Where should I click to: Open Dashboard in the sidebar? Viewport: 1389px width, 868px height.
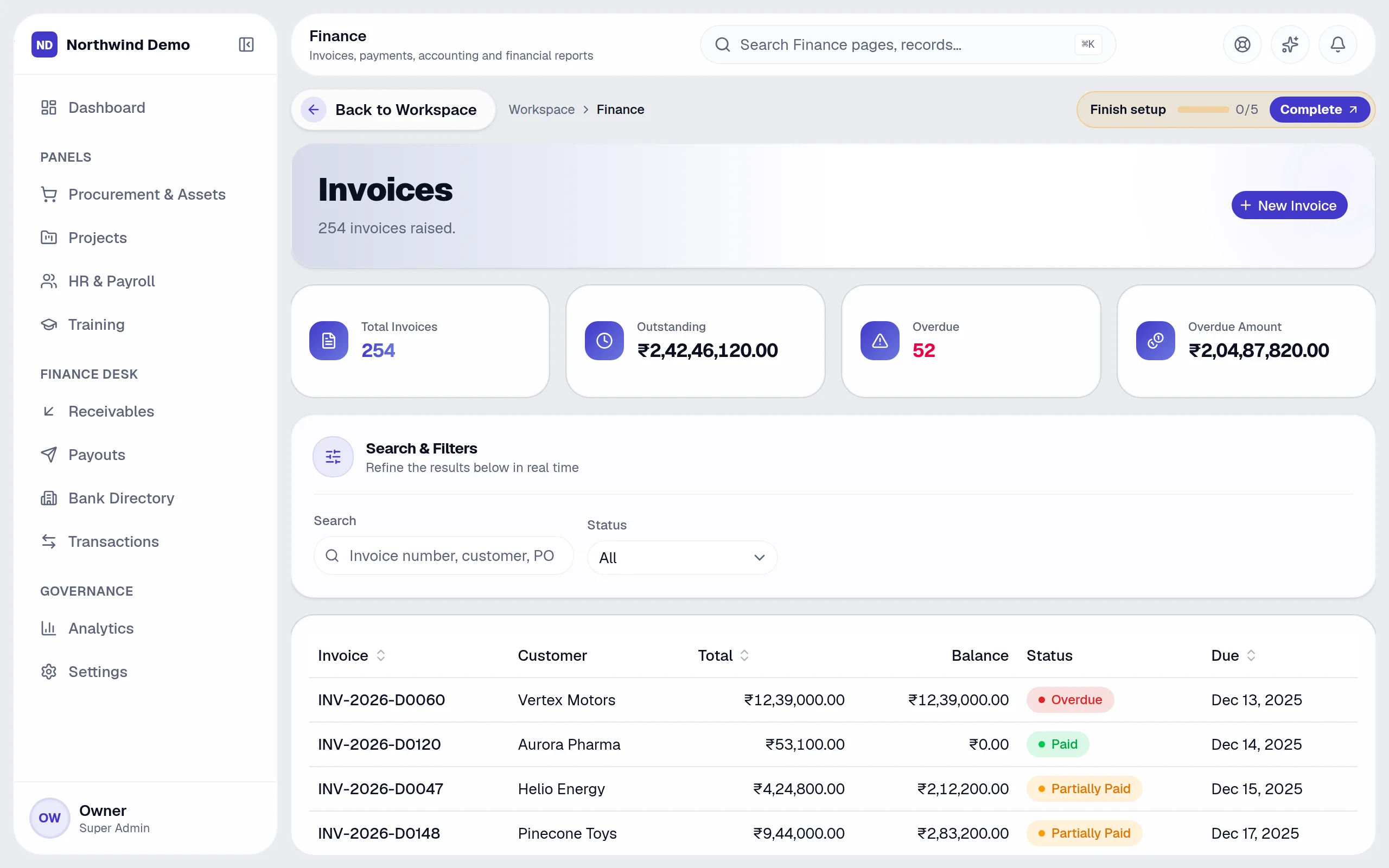click(x=145, y=107)
